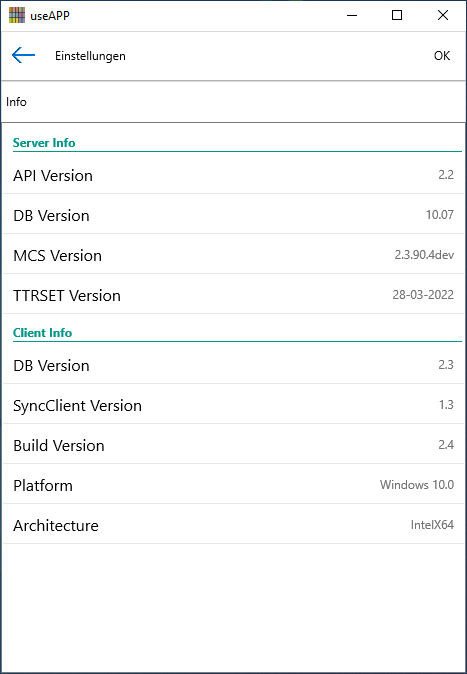467x674 pixels.
Task: Click the useAPP colorful app icon
Action: coord(17,15)
